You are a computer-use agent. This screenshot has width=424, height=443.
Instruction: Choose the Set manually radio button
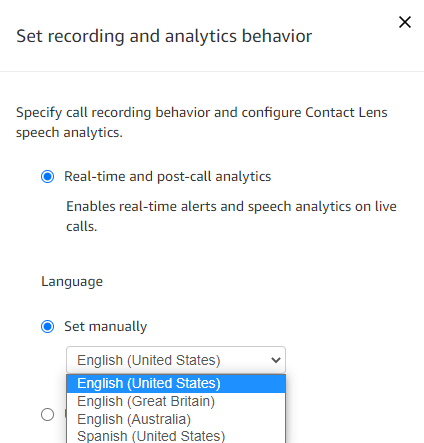point(47,326)
